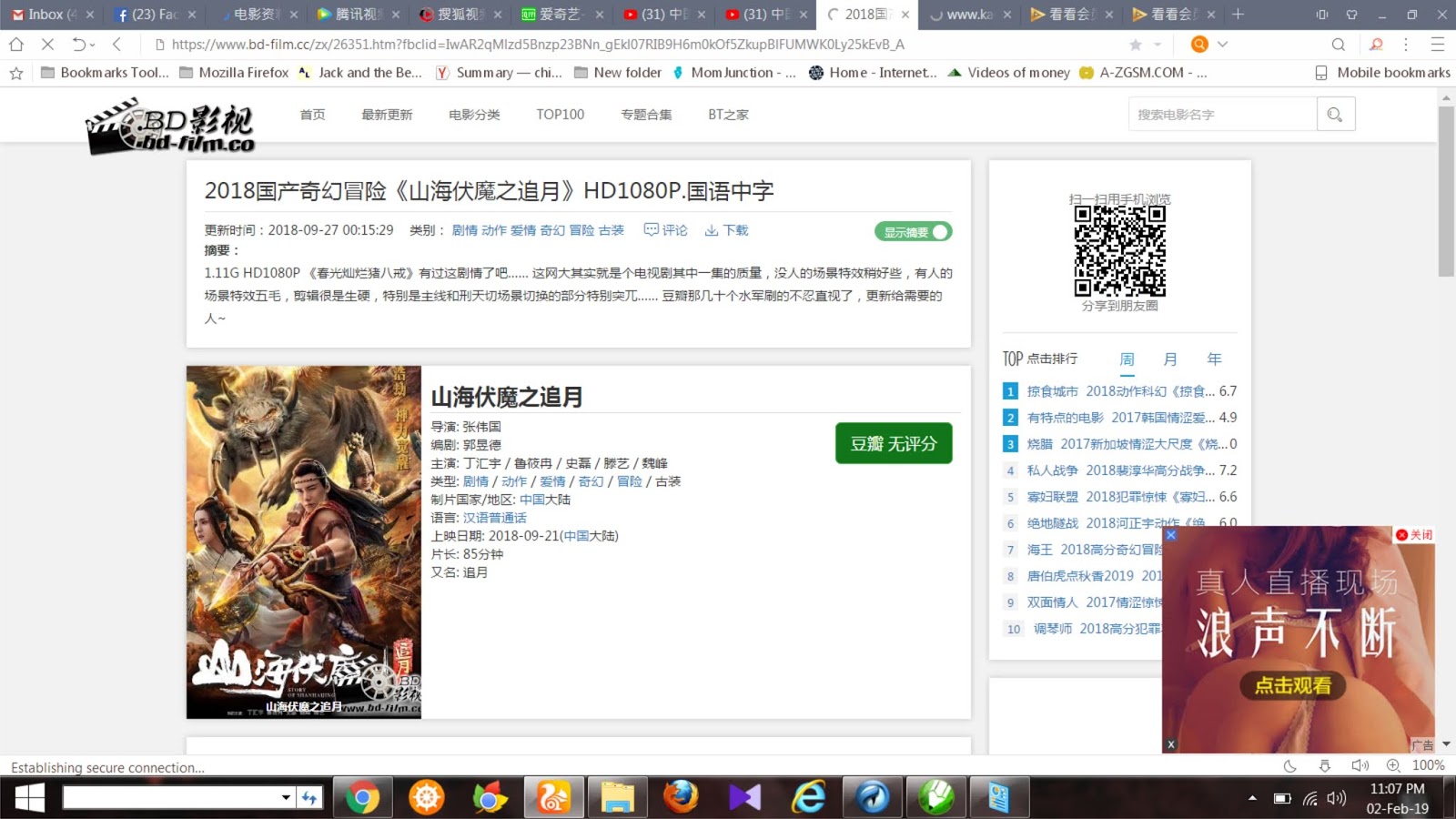The width and height of the screenshot is (1456, 819).
Task: Expand the search engine dropdown chevron
Action: (1222, 44)
